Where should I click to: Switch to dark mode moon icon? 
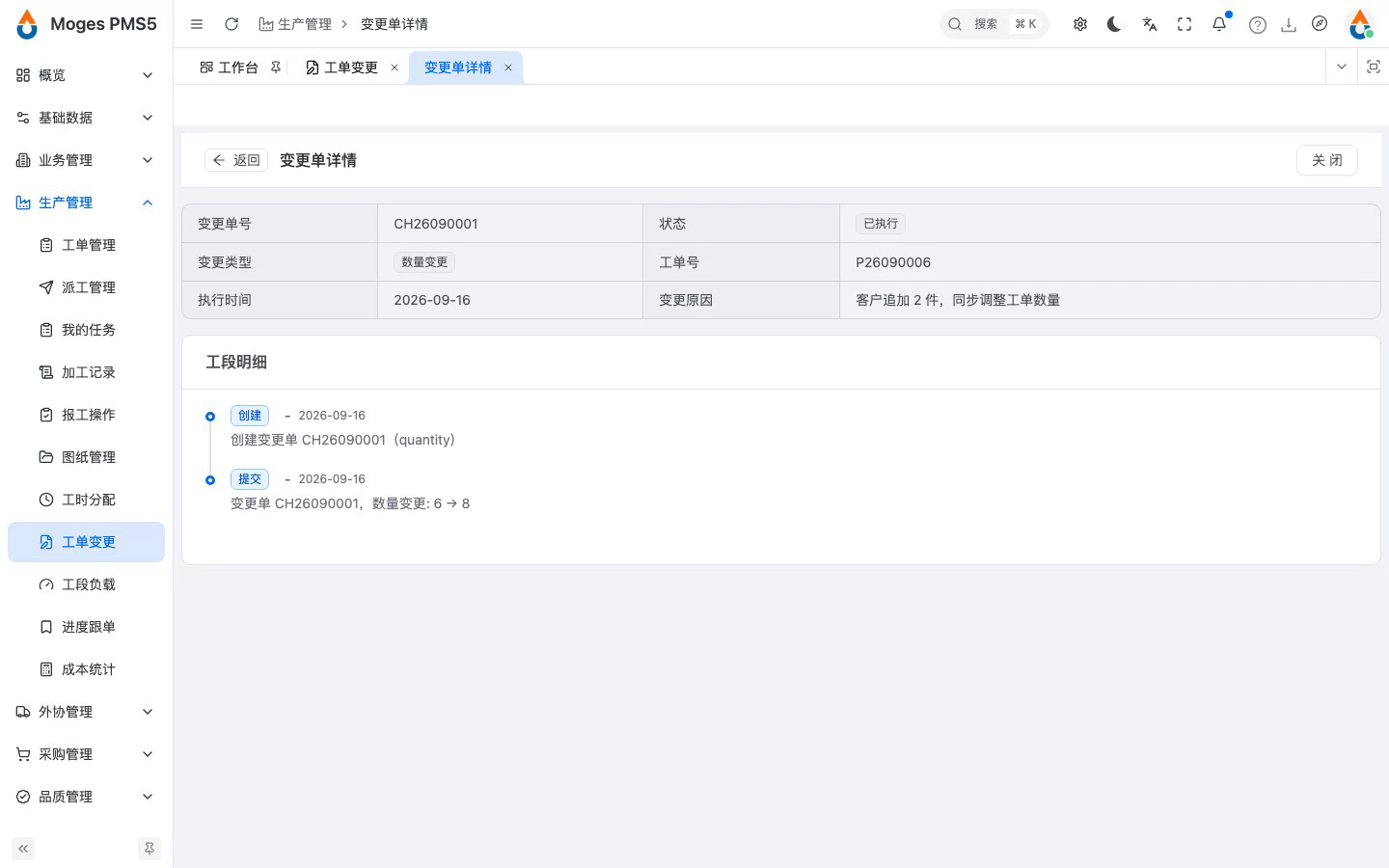pyautogui.click(x=1114, y=24)
